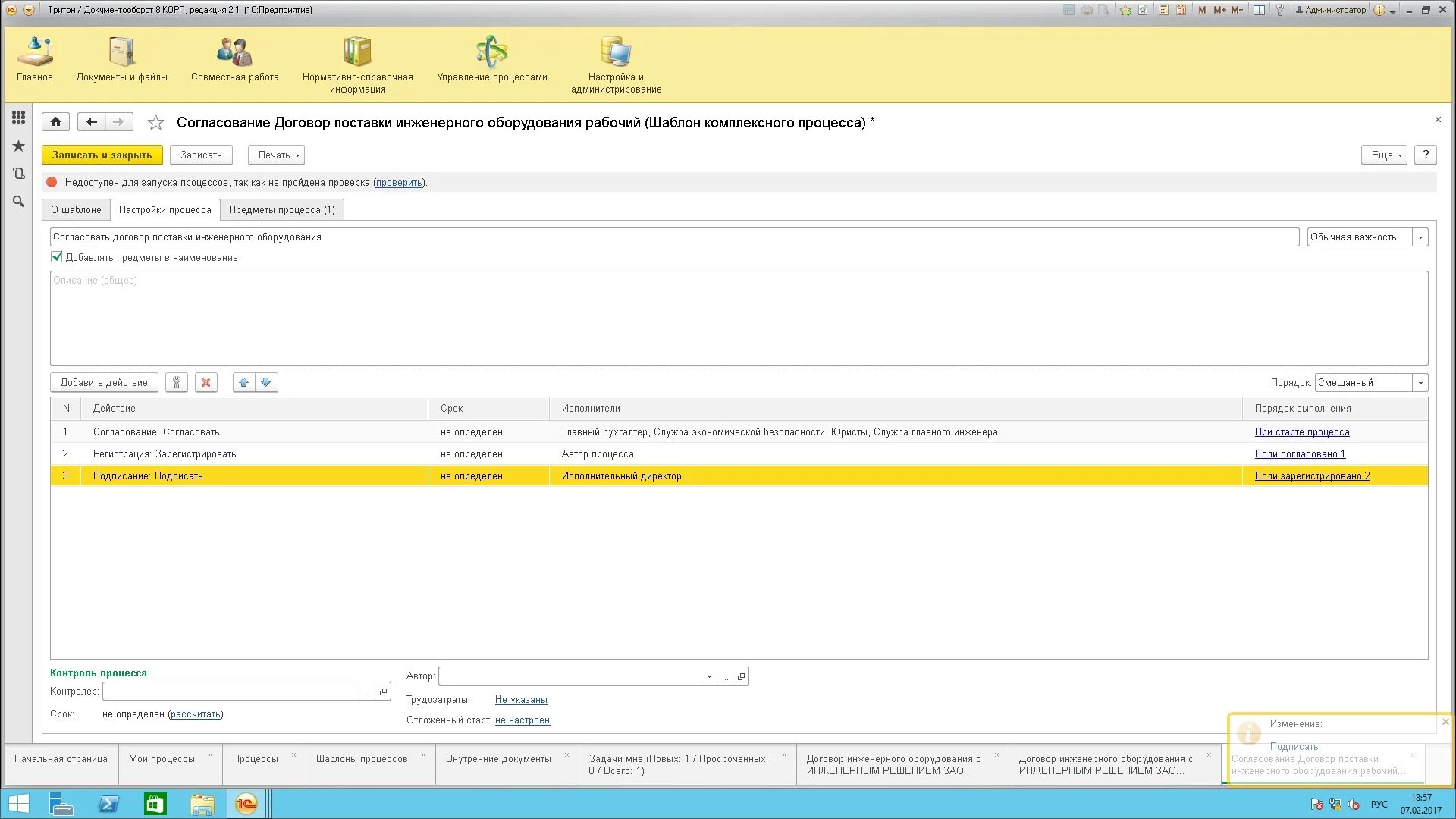The height and width of the screenshot is (819, 1456).
Task: Open search from left sidebar magnifier
Action: coord(18,202)
